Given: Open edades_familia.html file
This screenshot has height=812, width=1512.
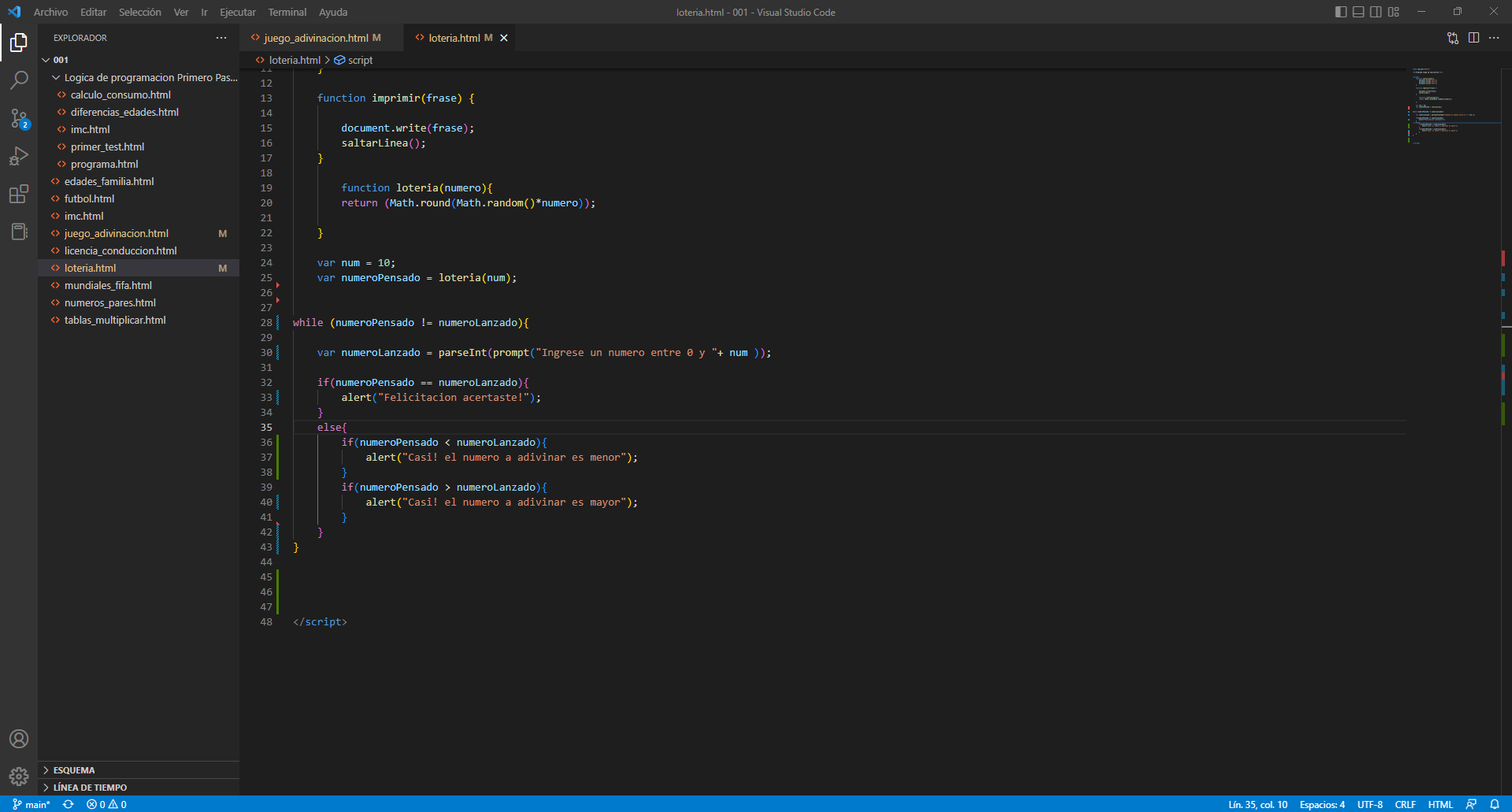Looking at the screenshot, I should click(139, 181).
